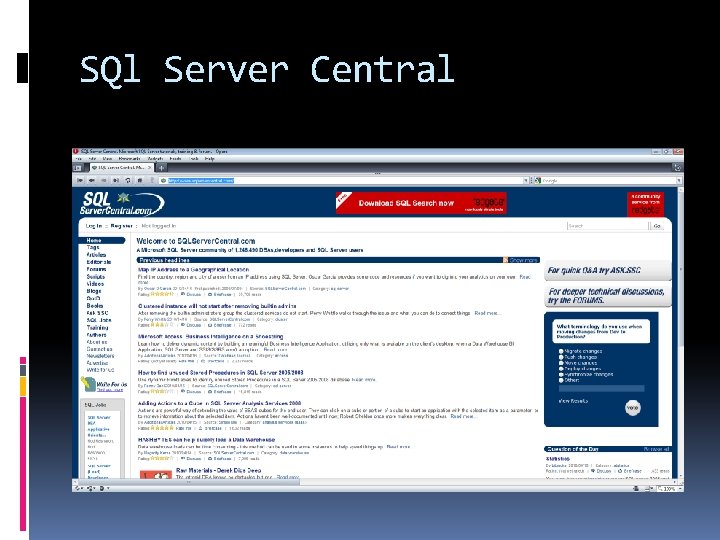Open a new tab with plus button
Screen dimensions: 720x540
162,168
